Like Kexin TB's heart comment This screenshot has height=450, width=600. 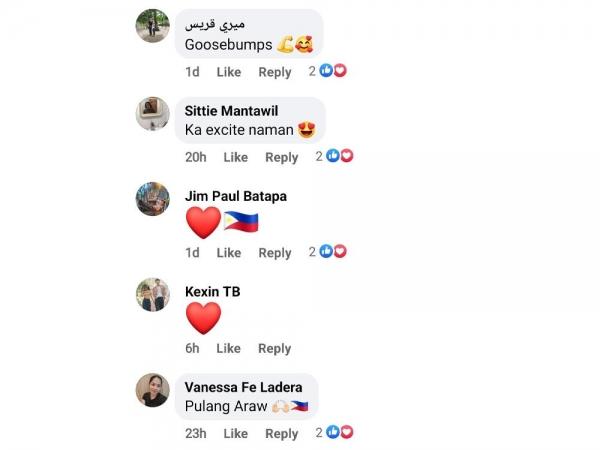[228, 349]
